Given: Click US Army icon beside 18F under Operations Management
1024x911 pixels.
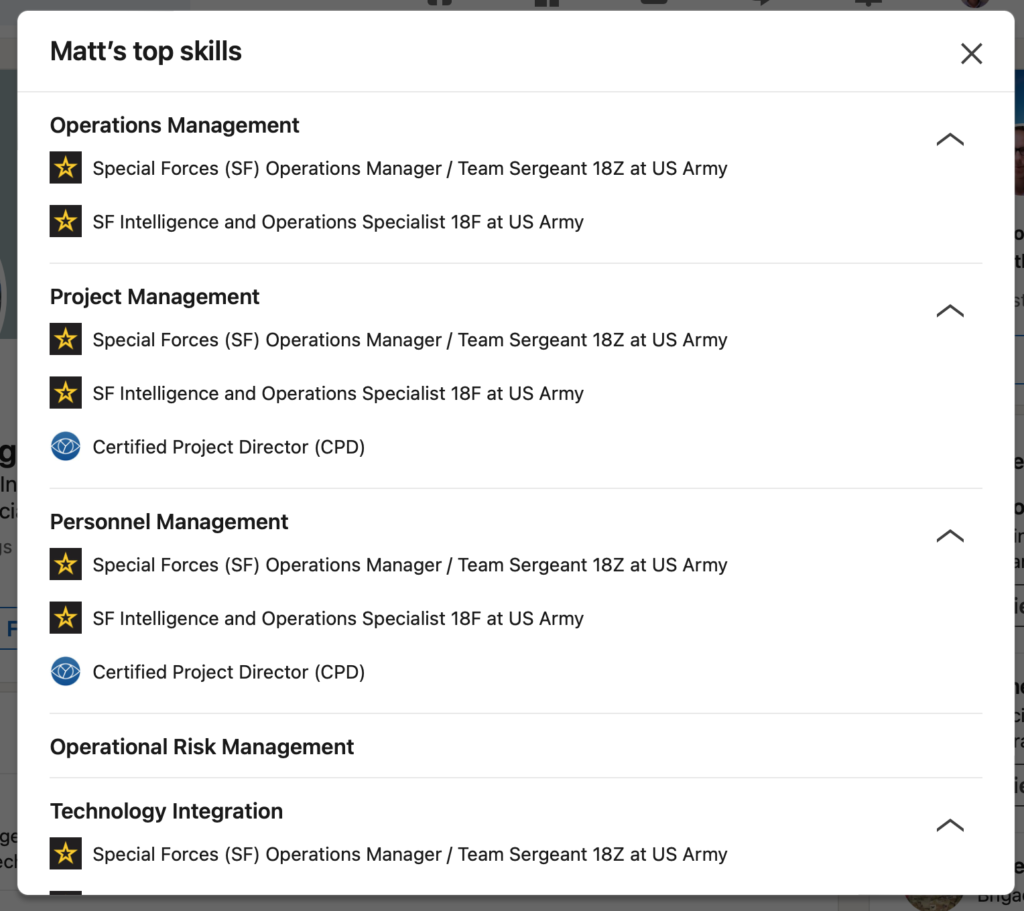Looking at the screenshot, I should pyautogui.click(x=66, y=221).
